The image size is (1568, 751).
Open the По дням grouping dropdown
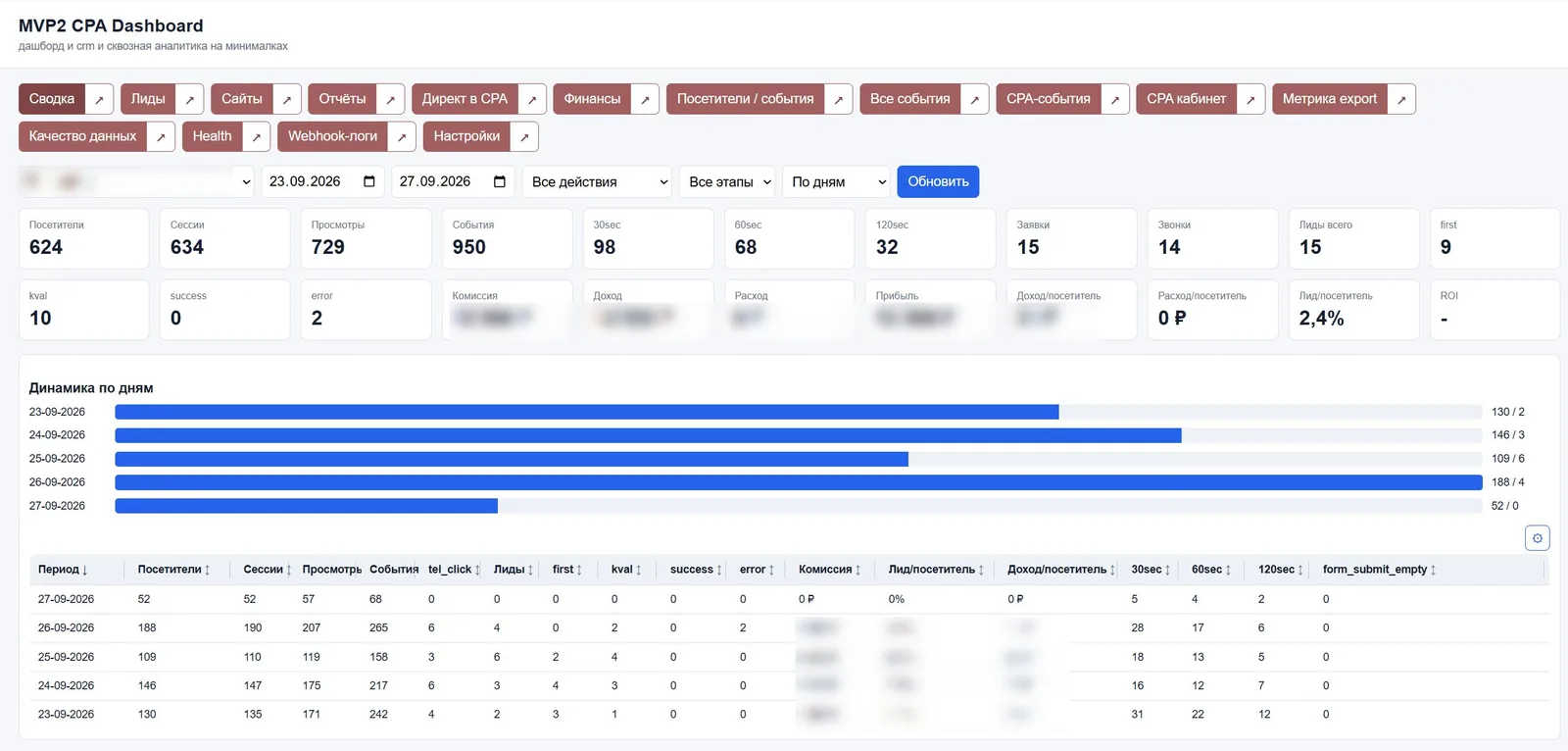pos(836,181)
